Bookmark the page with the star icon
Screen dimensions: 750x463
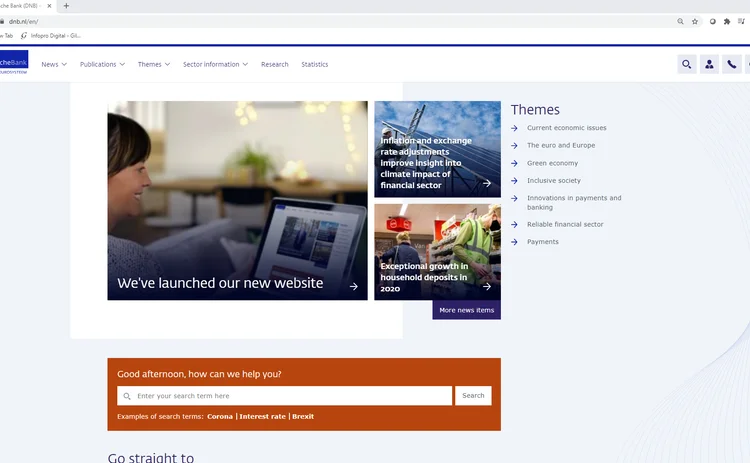(x=695, y=22)
